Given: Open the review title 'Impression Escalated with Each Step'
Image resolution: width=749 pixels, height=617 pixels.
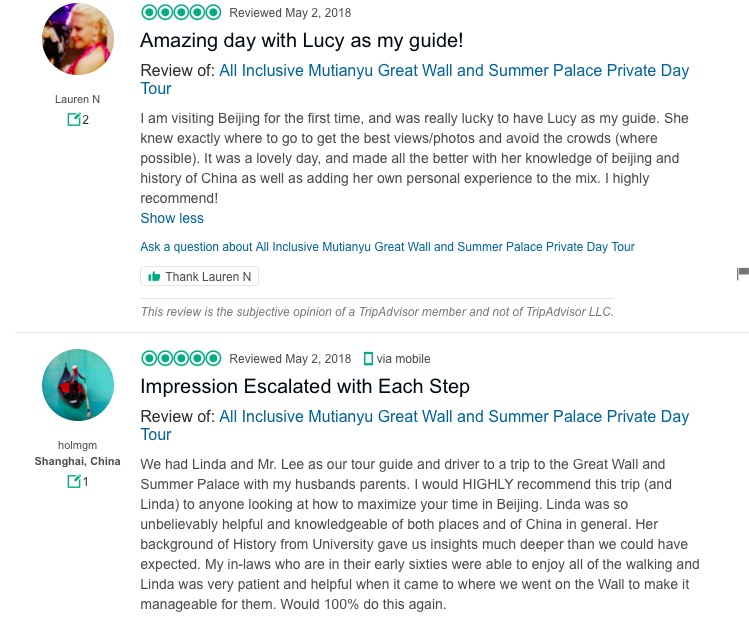Looking at the screenshot, I should pos(305,386).
